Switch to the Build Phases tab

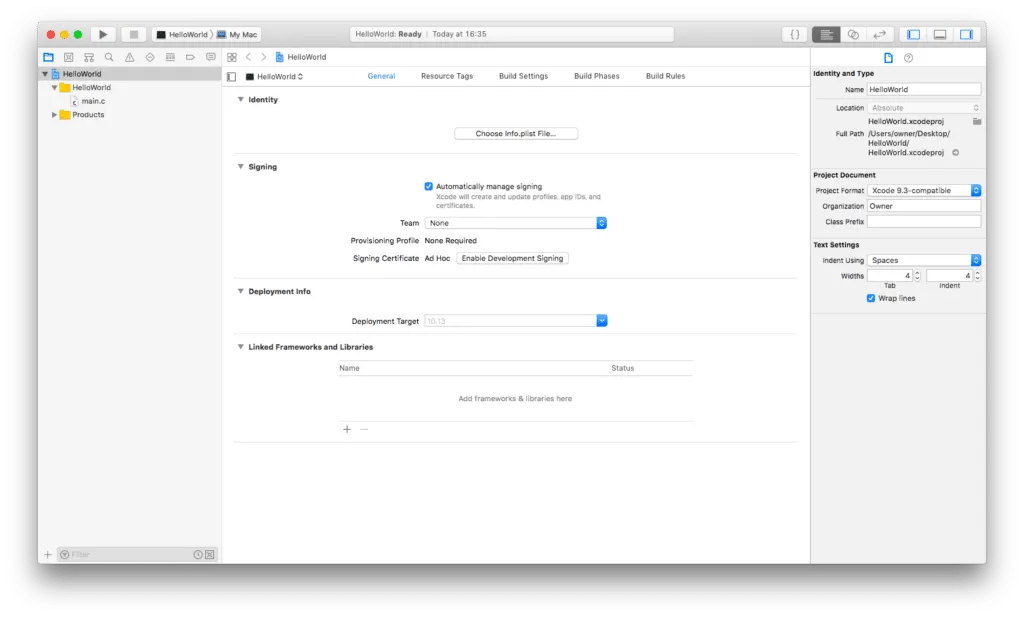point(596,76)
